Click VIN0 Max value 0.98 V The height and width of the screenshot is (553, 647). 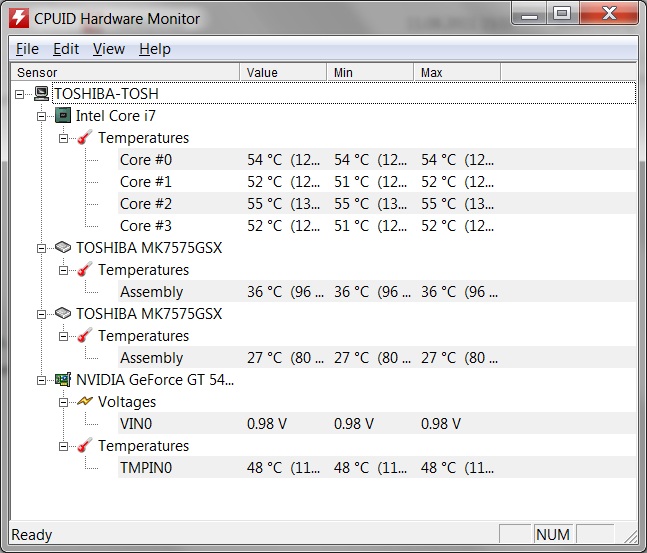441,423
